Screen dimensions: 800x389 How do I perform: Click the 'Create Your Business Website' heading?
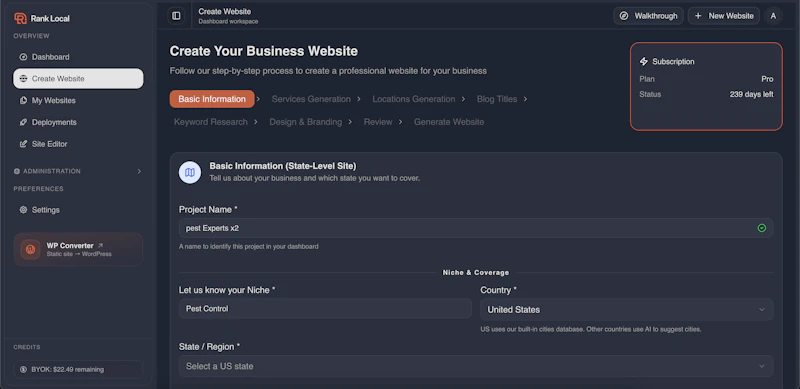coord(264,51)
